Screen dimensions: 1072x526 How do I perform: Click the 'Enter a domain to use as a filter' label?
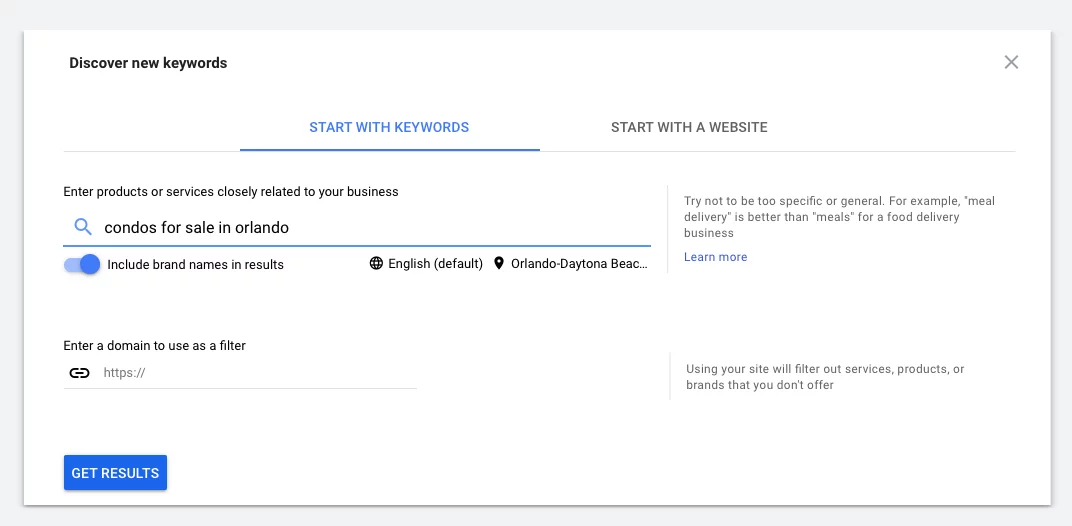[x=155, y=345]
